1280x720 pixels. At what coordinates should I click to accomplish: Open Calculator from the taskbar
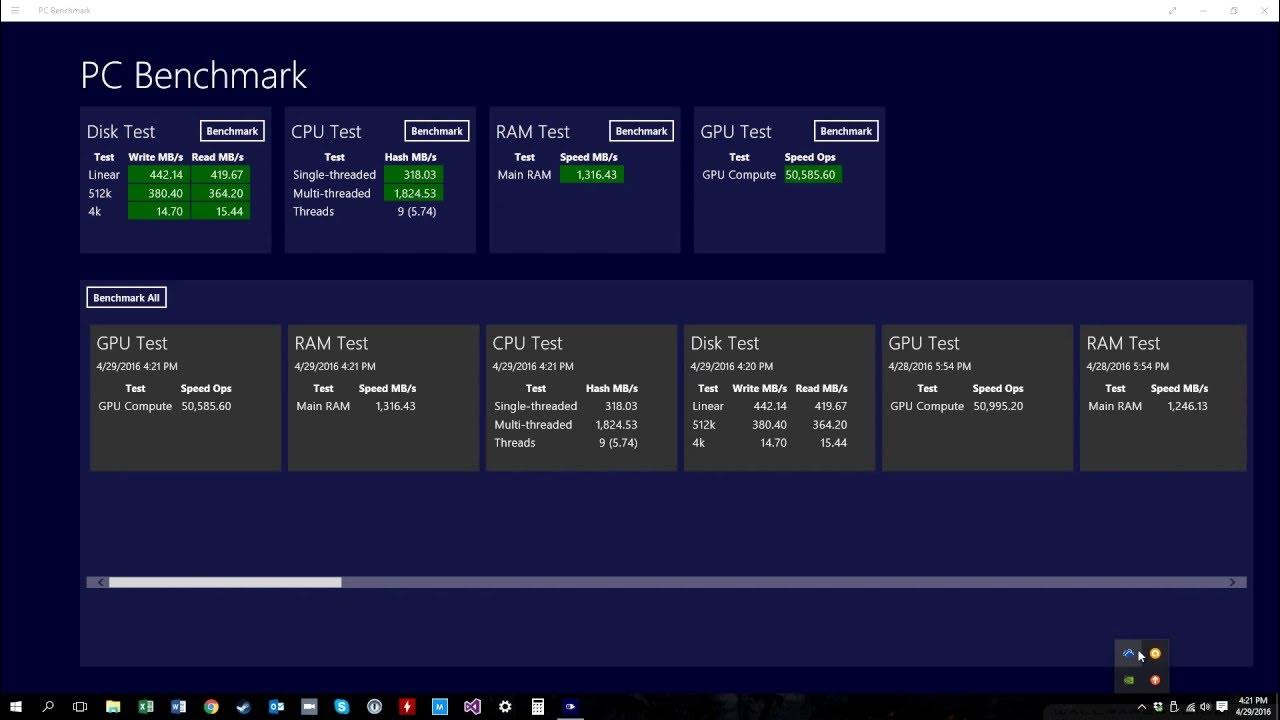[x=538, y=707]
